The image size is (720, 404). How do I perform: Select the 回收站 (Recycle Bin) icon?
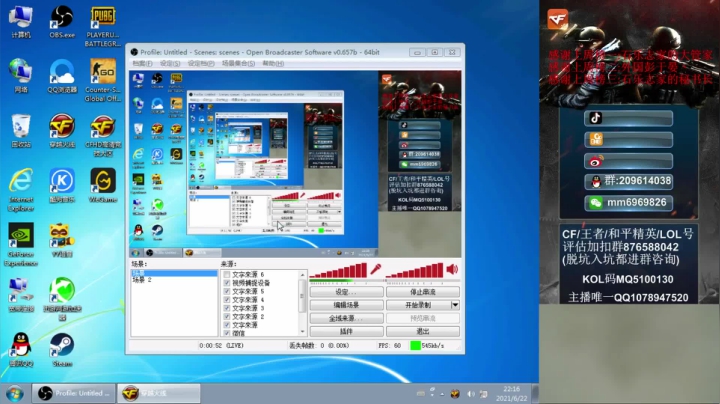point(21,131)
